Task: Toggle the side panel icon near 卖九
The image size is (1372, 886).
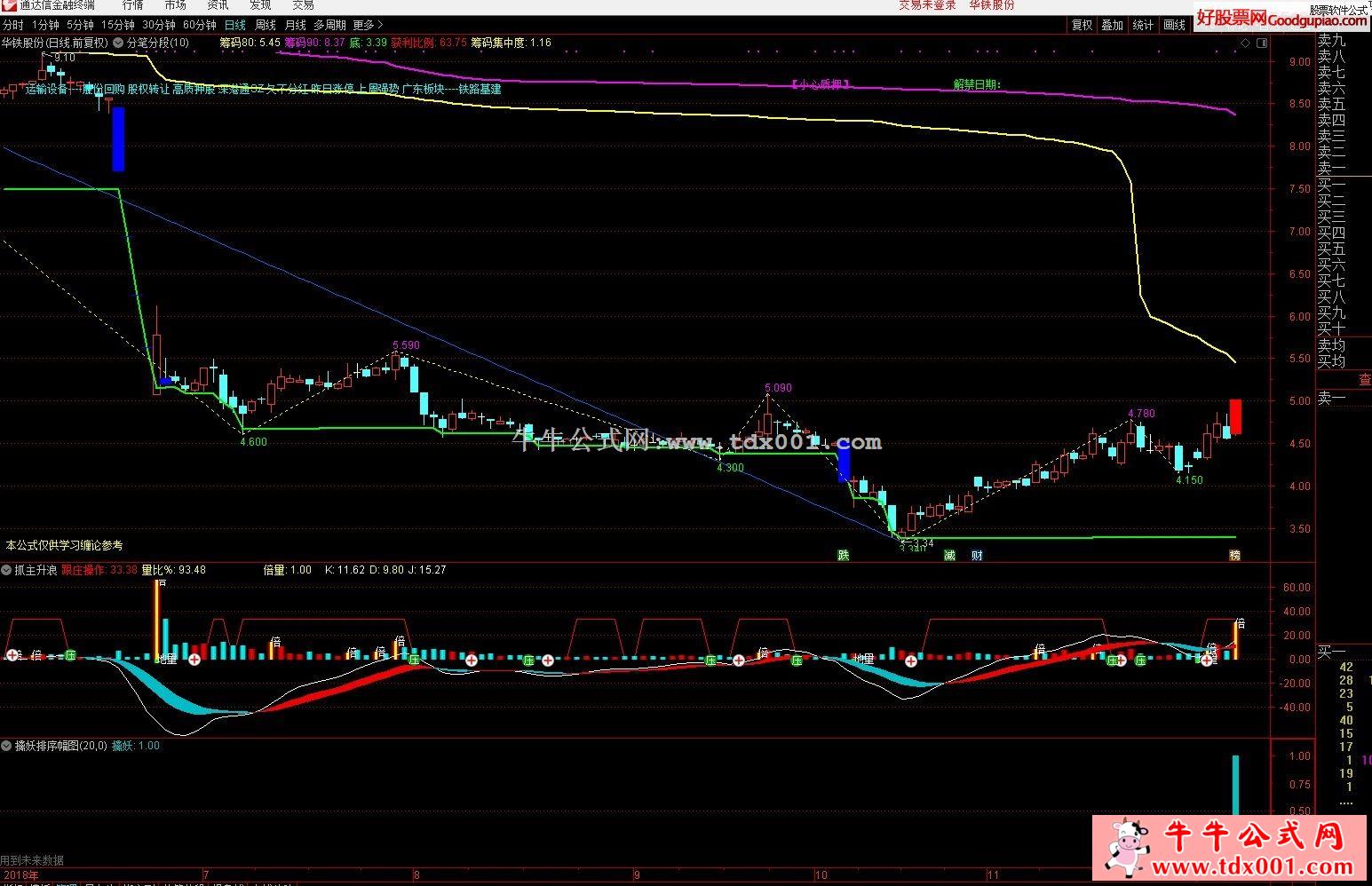Action: [1263, 43]
